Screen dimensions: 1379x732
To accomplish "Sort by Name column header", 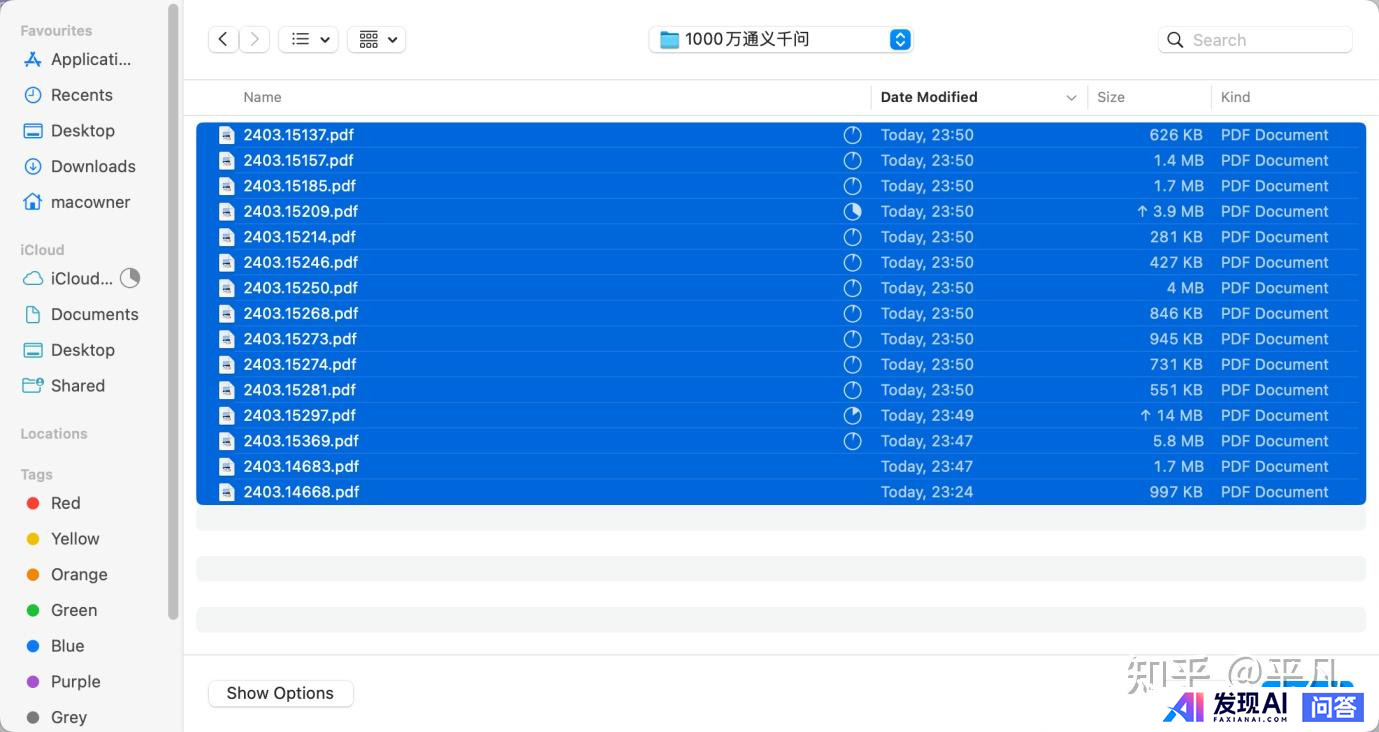I will pos(262,97).
